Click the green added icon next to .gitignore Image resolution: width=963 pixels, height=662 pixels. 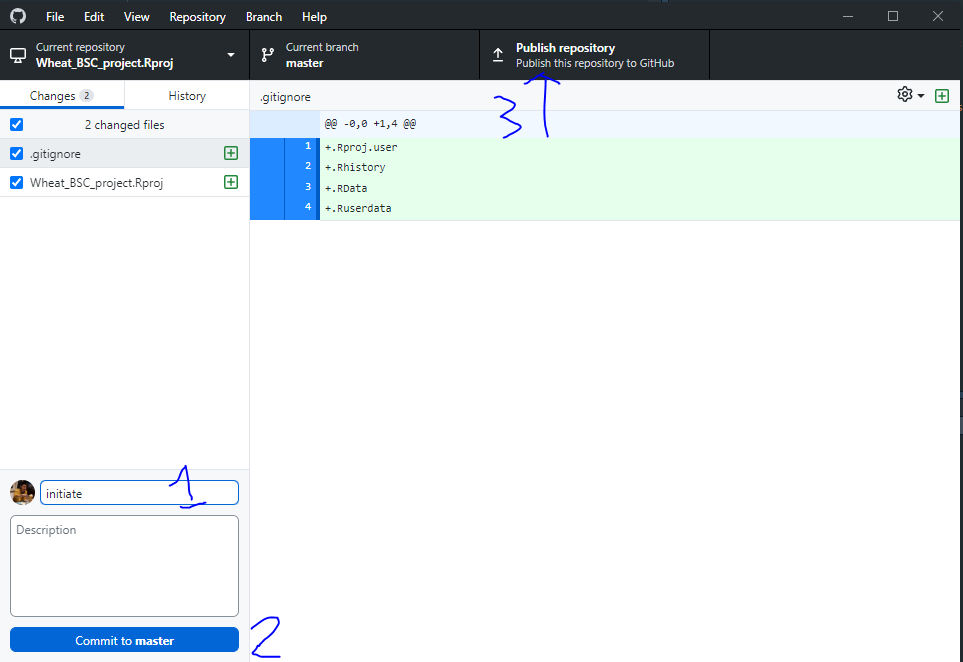(231, 154)
